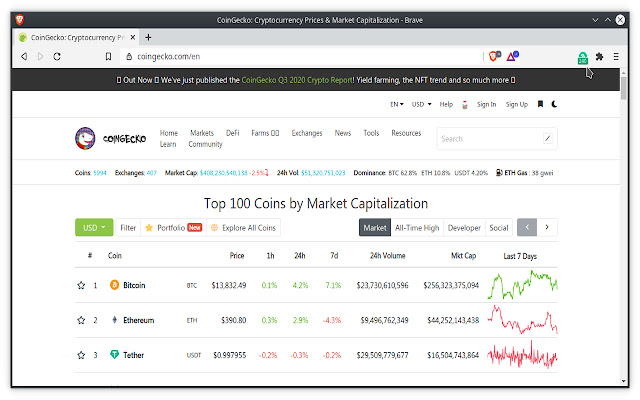Click the candy jar icon next to Help
Screen dimensions: 640x400
point(465,105)
